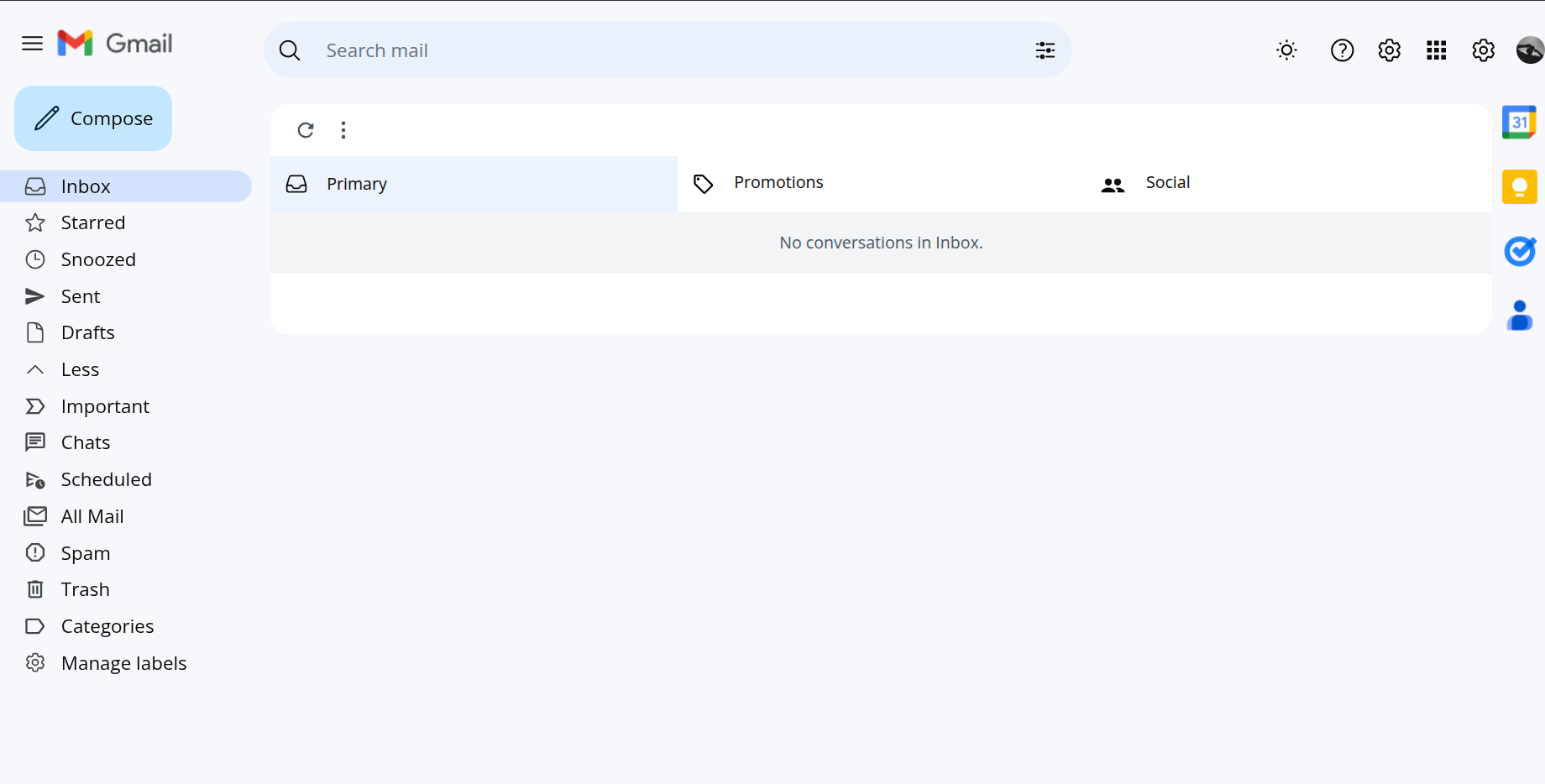Open the Help menu
1545x784 pixels.
point(1341,50)
